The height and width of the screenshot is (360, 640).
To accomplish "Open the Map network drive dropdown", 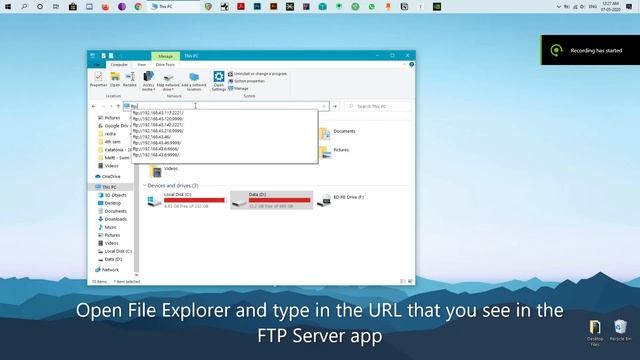I will pos(168,81).
